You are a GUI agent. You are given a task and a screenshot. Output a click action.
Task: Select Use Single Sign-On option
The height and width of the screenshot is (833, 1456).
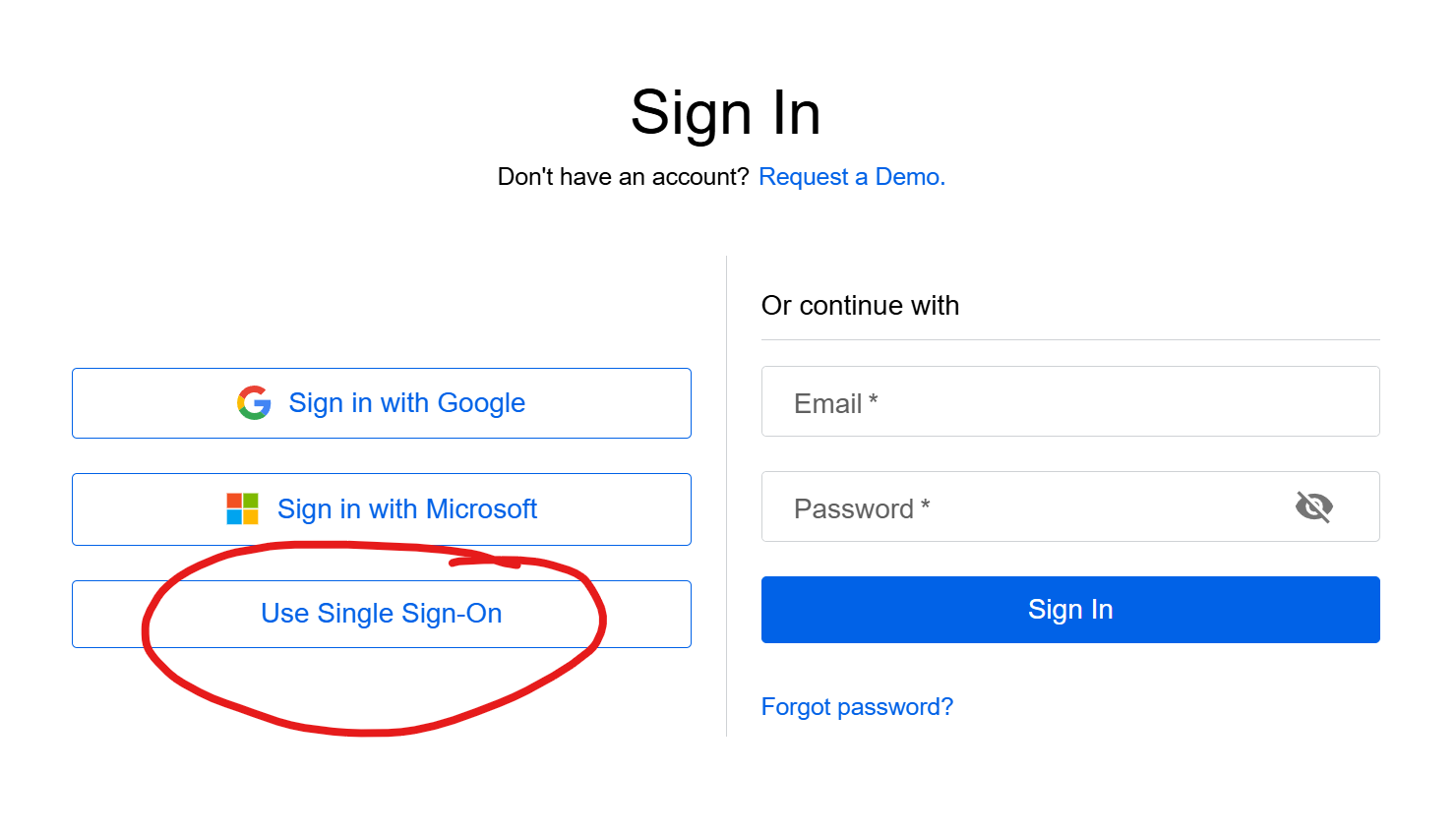382,614
